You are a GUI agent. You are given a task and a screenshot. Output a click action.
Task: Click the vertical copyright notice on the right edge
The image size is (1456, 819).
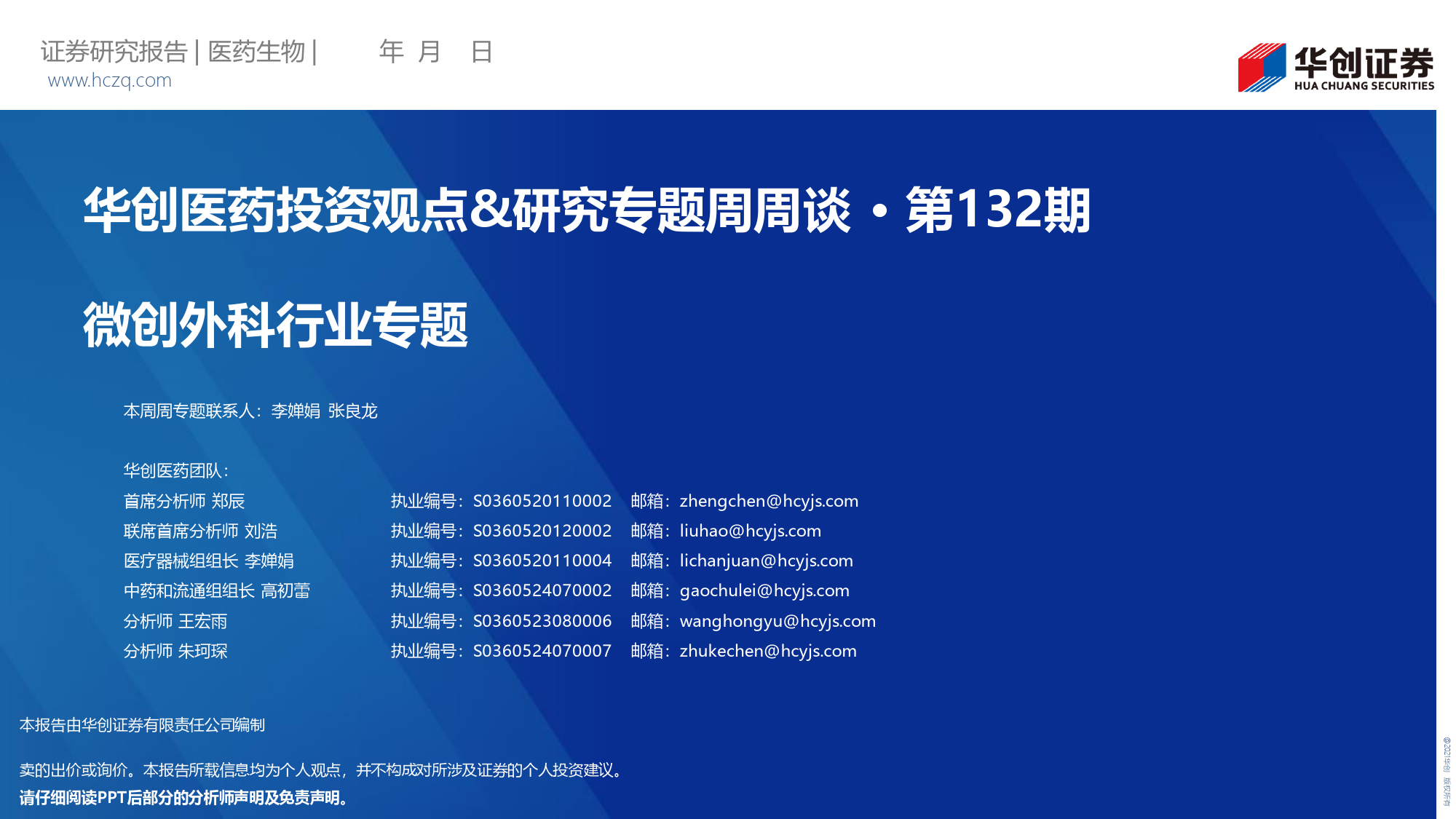point(1447,772)
